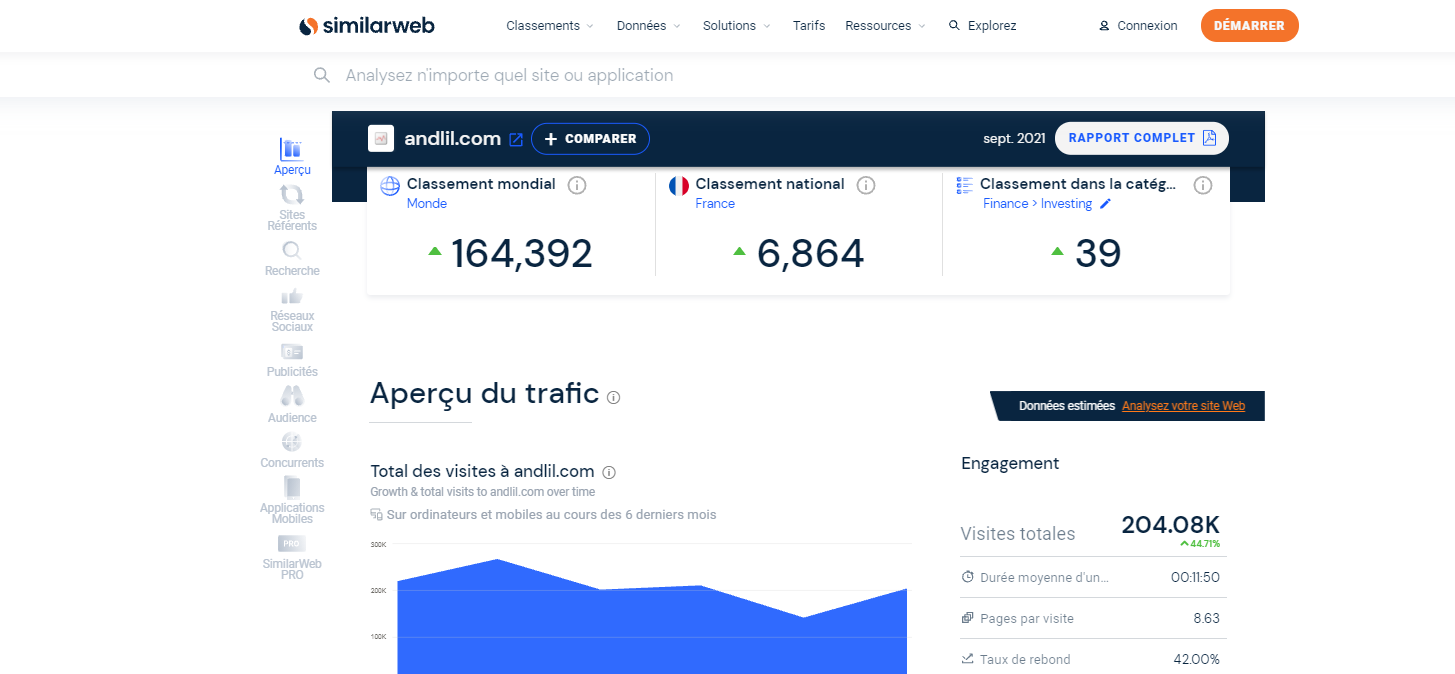Open SimilarWeb PRO sidebar icon
Image resolution: width=1455 pixels, height=674 pixels.
(x=292, y=543)
